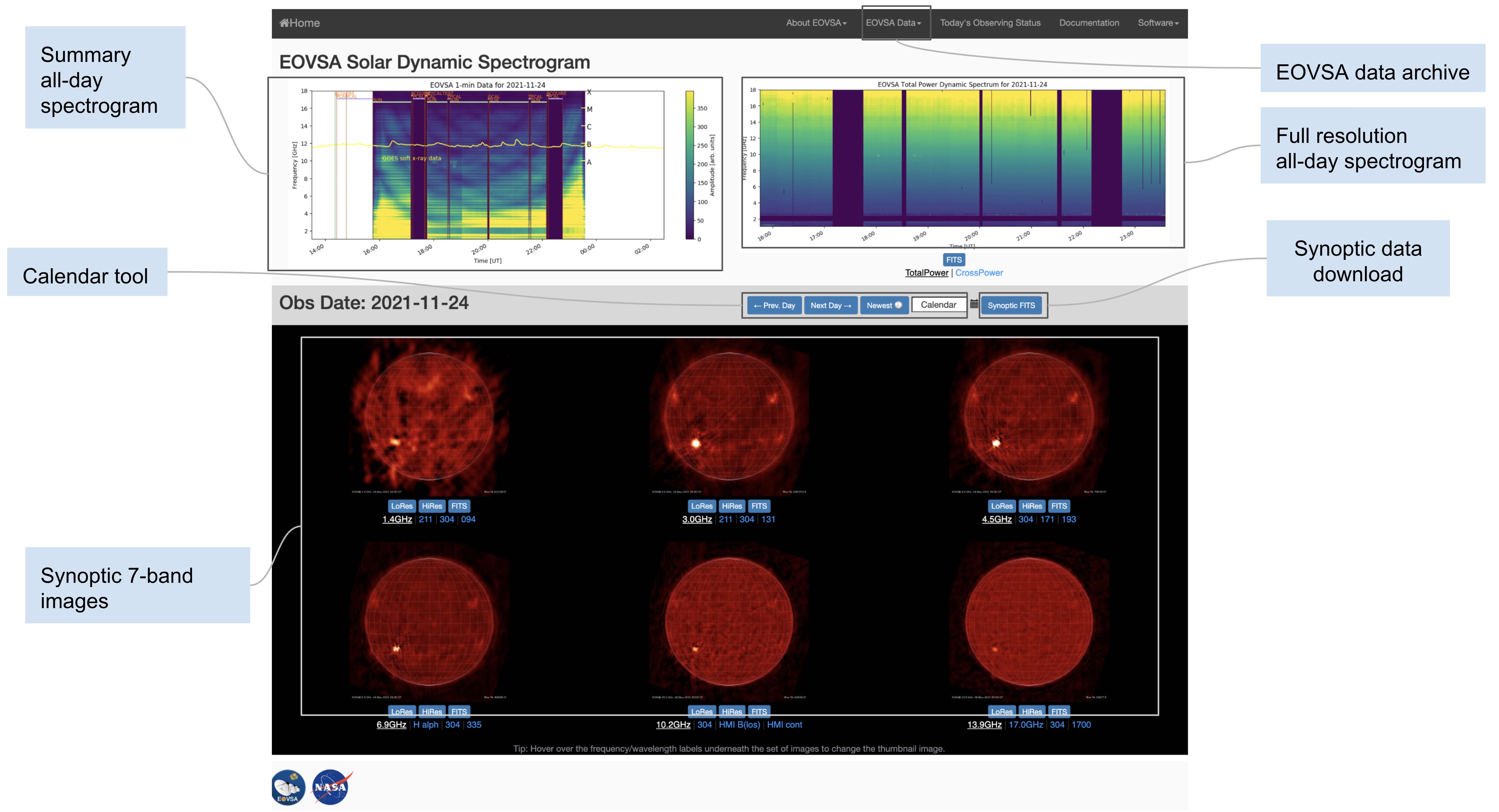The height and width of the screenshot is (812, 1499).
Task: Open the NASA logo at page bottom
Action: (x=331, y=788)
